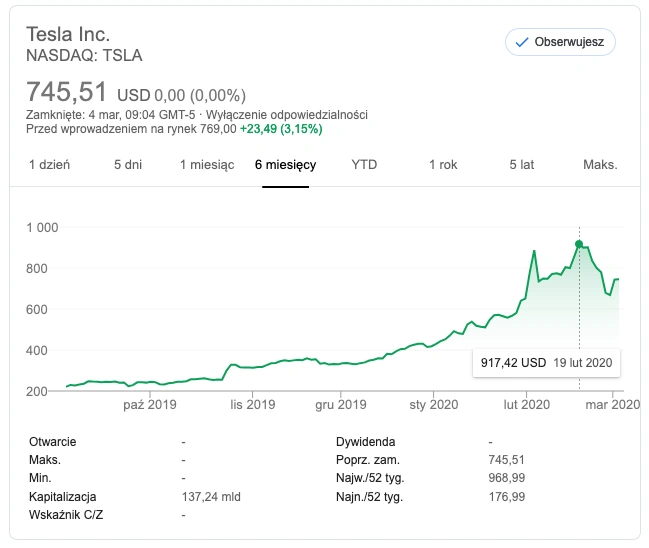Click the gru 2019 axis label
This screenshot has width=649, height=548.
(341, 404)
